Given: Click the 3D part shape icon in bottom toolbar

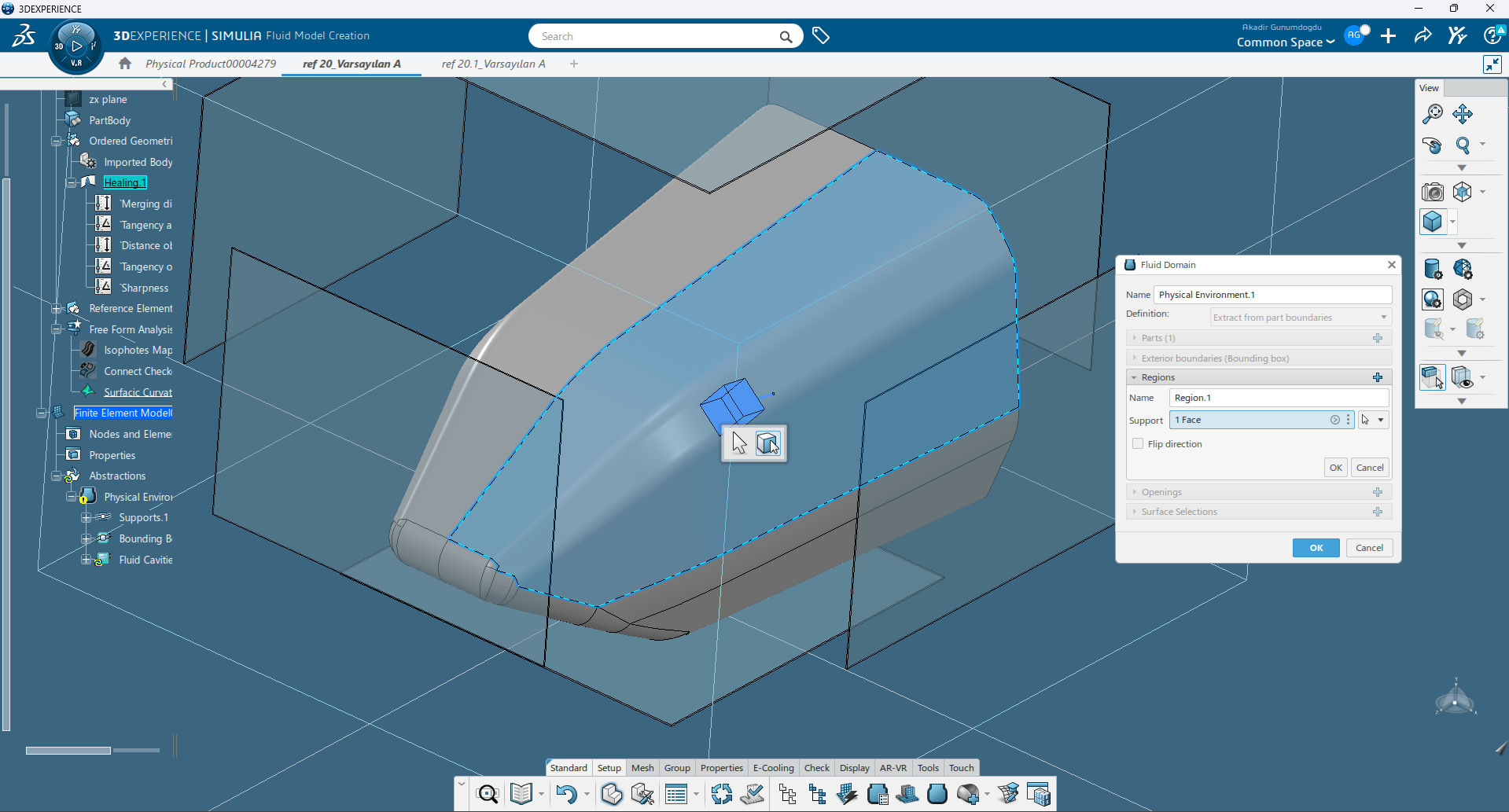Looking at the screenshot, I should pyautogui.click(x=612, y=795).
